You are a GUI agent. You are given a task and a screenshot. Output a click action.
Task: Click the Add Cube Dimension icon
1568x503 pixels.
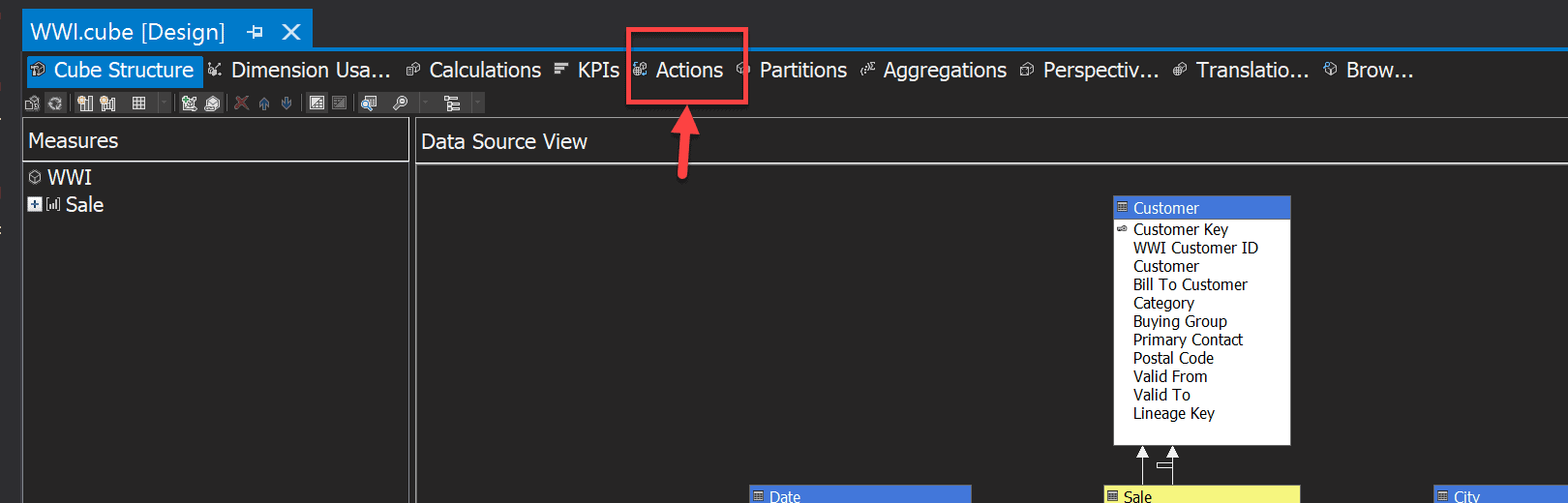pos(189,104)
